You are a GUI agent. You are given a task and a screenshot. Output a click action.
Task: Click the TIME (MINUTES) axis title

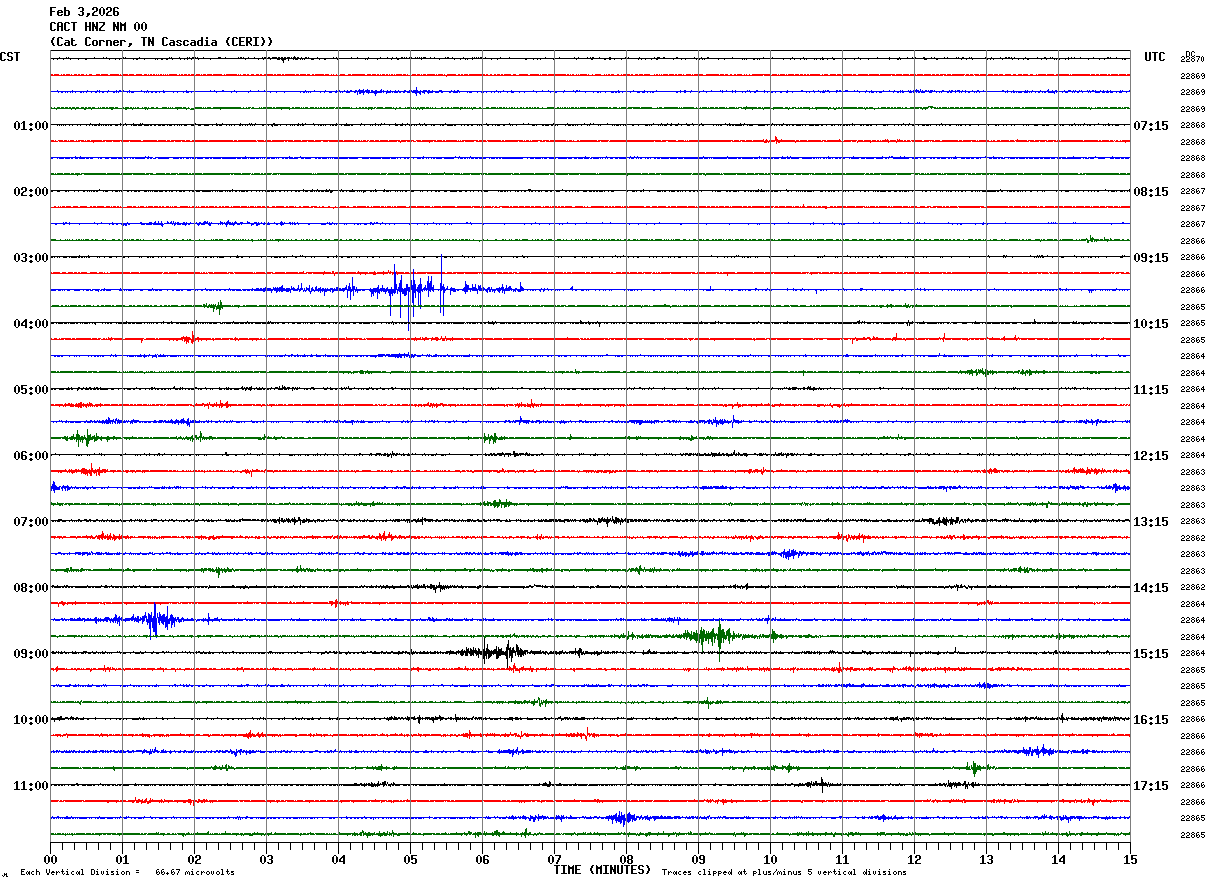click(602, 870)
